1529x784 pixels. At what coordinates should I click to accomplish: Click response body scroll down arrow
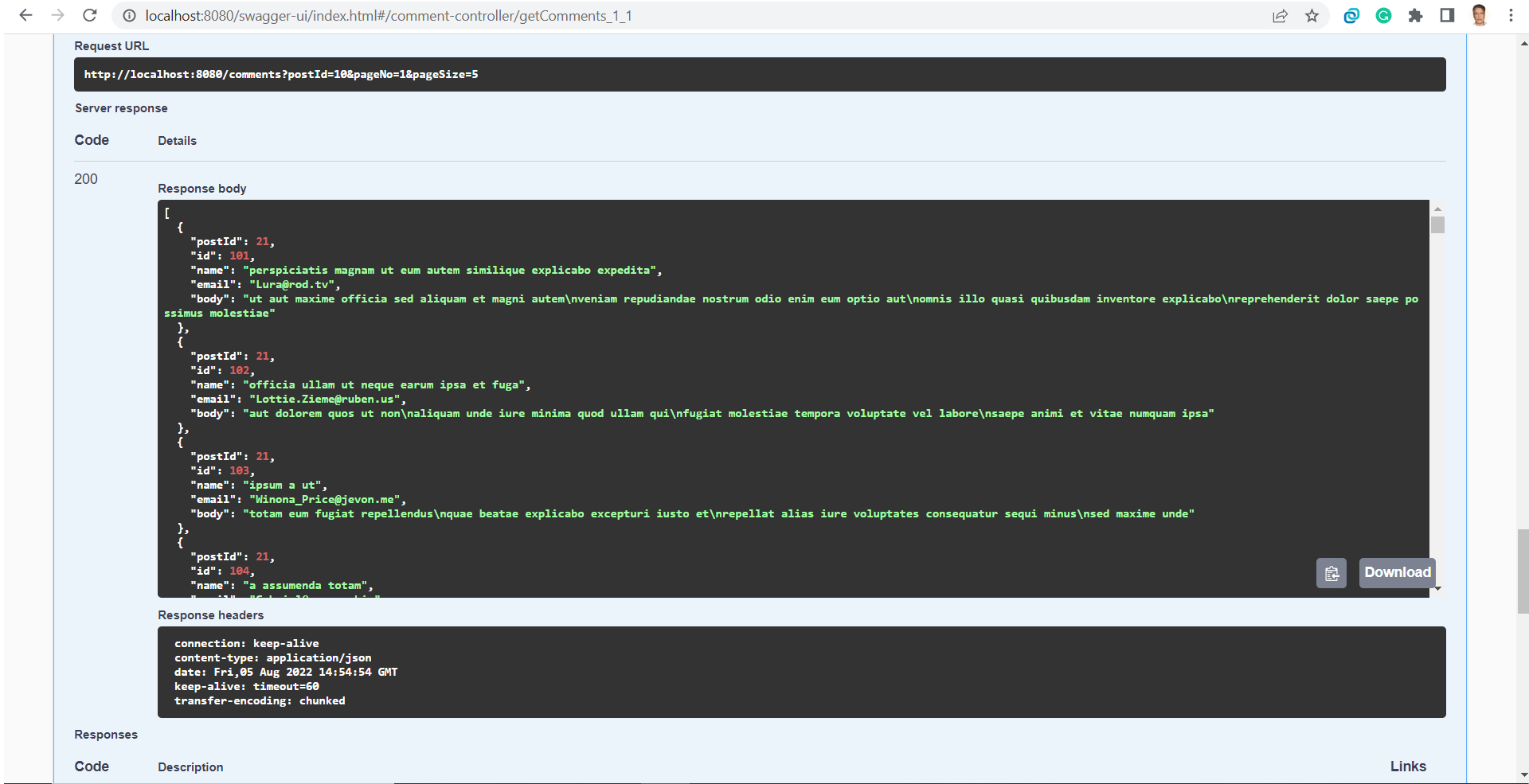pyautogui.click(x=1437, y=589)
